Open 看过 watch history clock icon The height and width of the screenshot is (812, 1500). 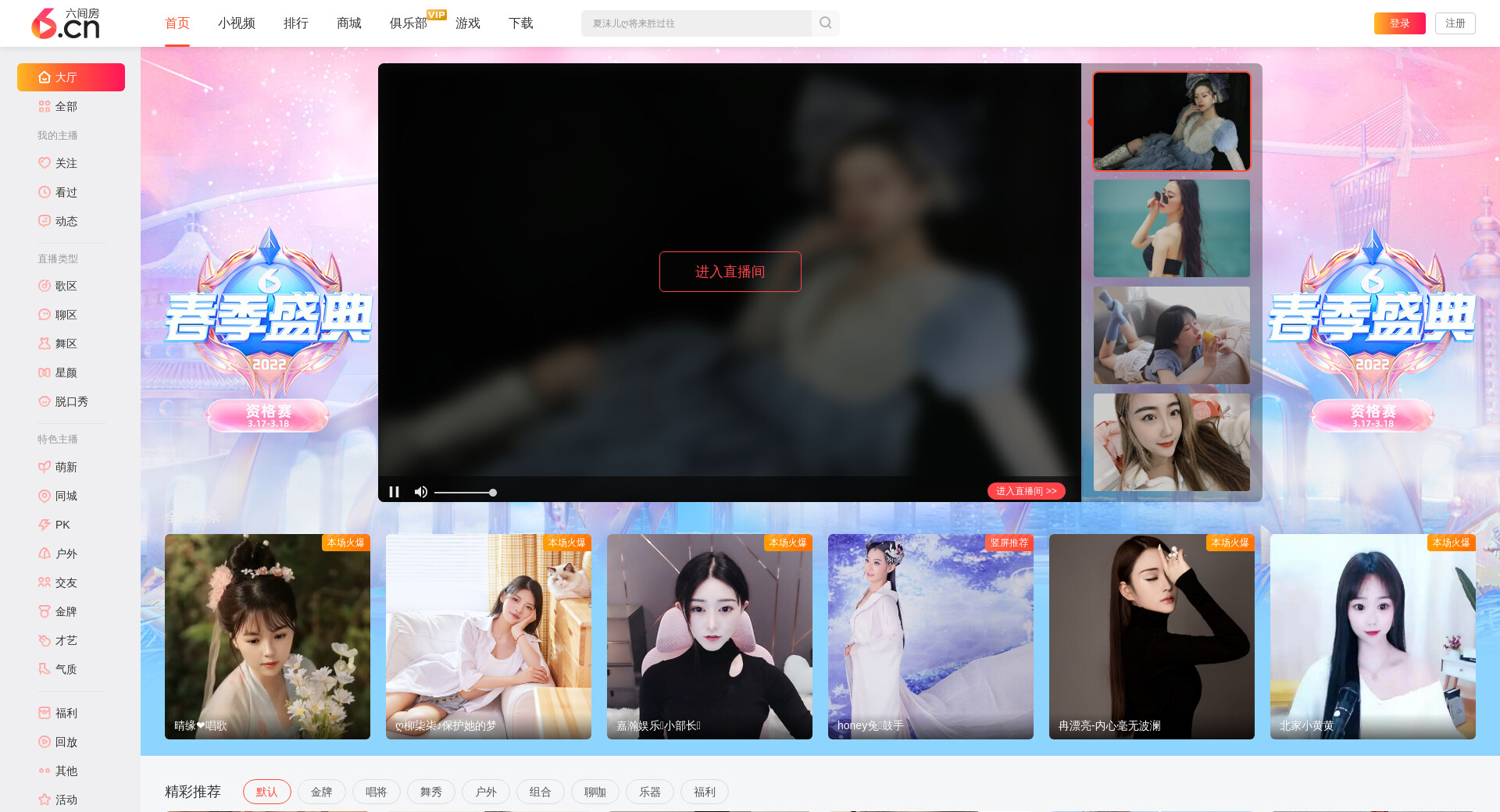click(45, 192)
